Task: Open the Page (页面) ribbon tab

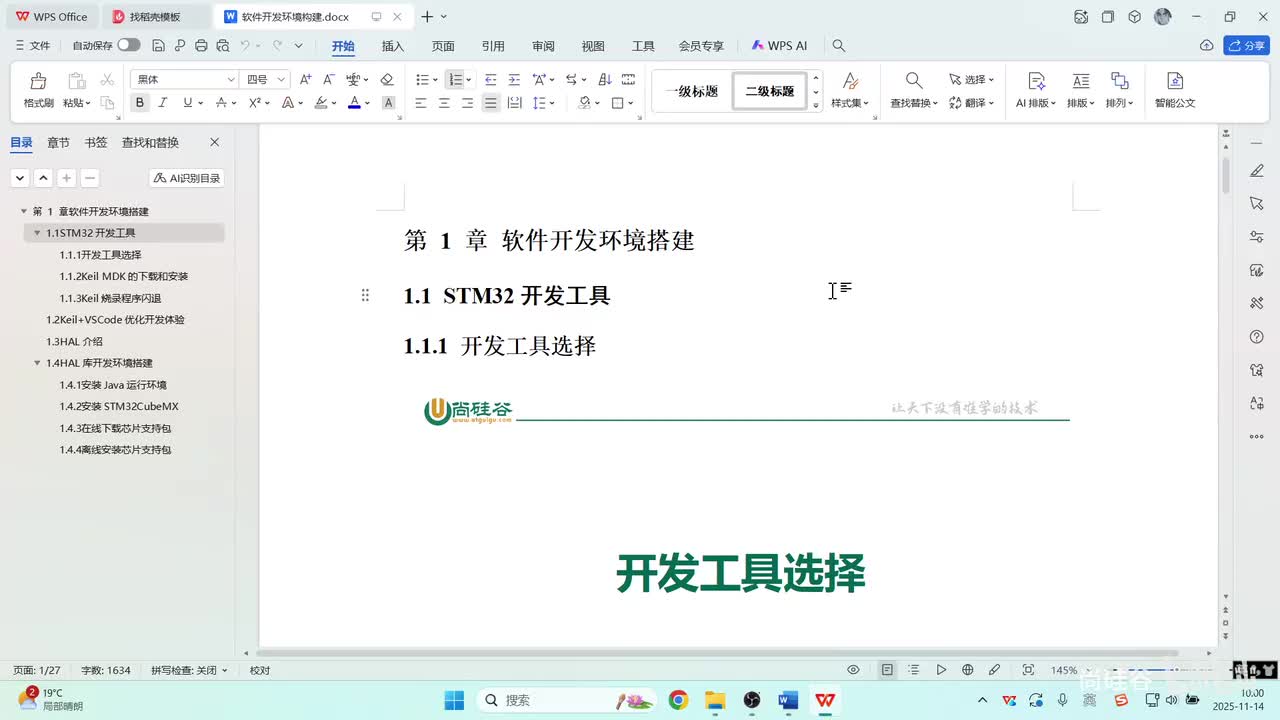Action: (x=443, y=46)
